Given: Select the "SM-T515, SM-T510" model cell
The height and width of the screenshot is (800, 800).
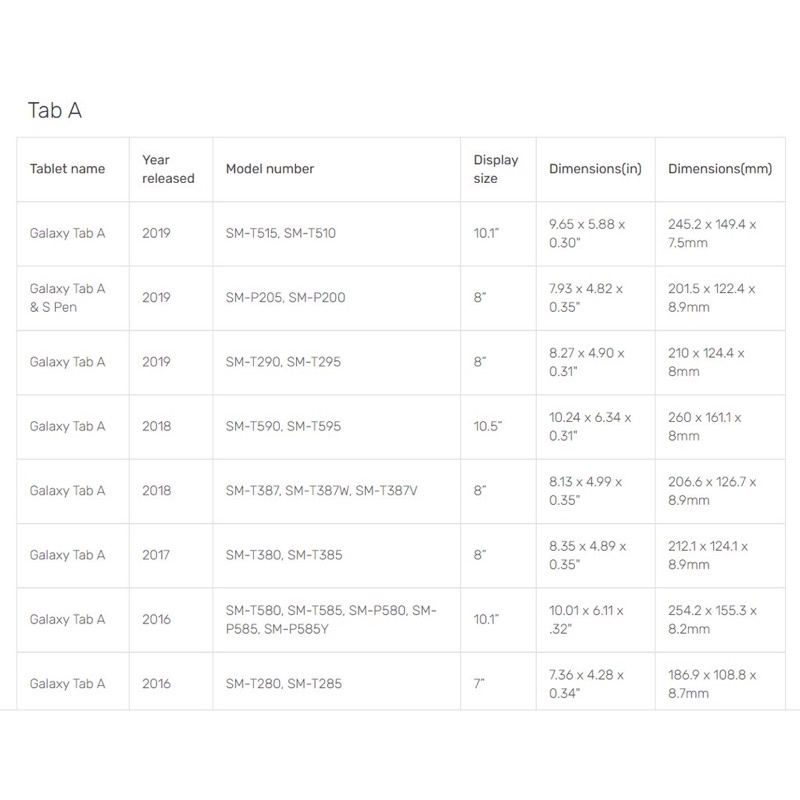Looking at the screenshot, I should pos(281,233).
